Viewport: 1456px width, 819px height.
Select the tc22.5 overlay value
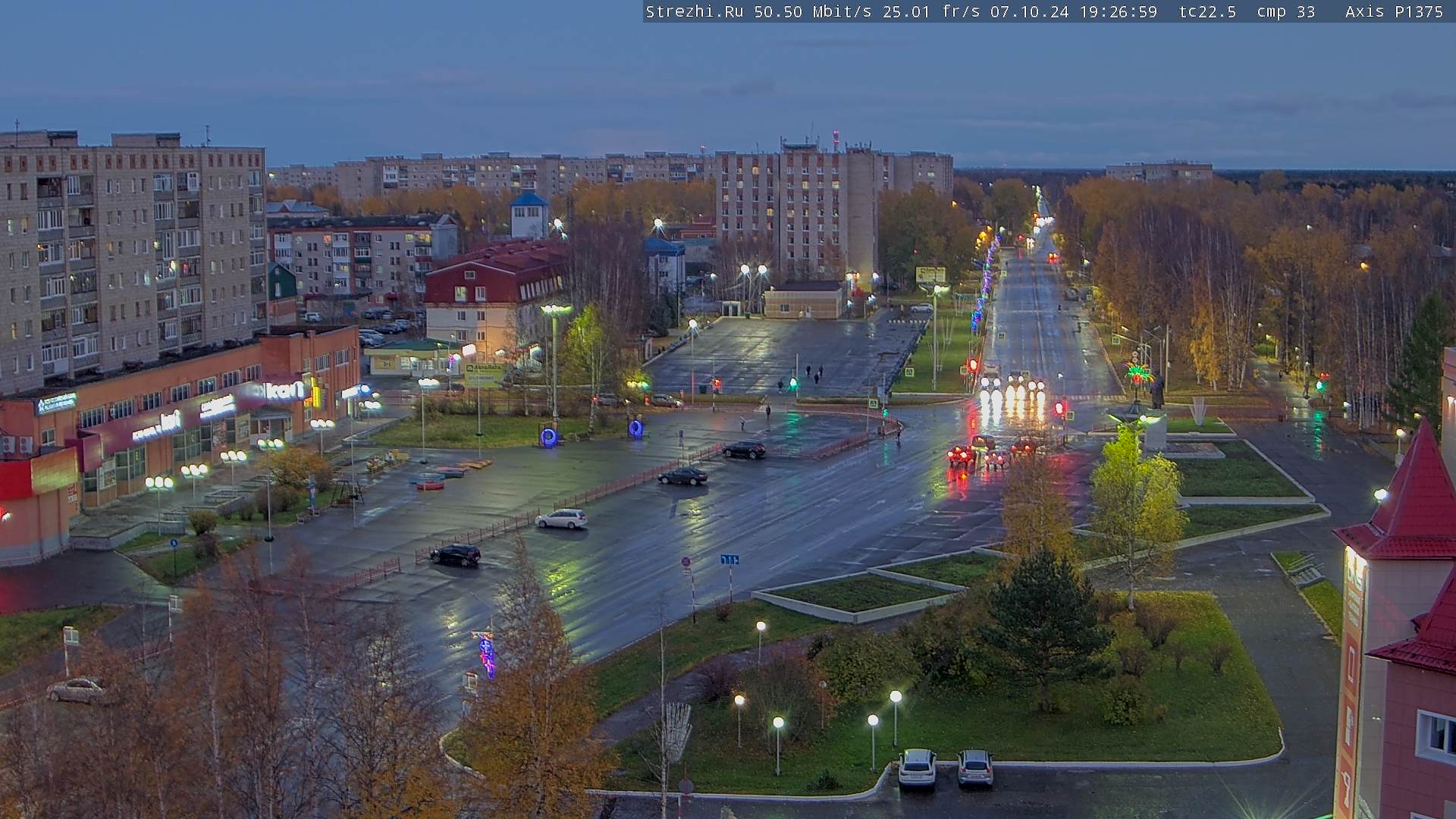(x=1207, y=12)
